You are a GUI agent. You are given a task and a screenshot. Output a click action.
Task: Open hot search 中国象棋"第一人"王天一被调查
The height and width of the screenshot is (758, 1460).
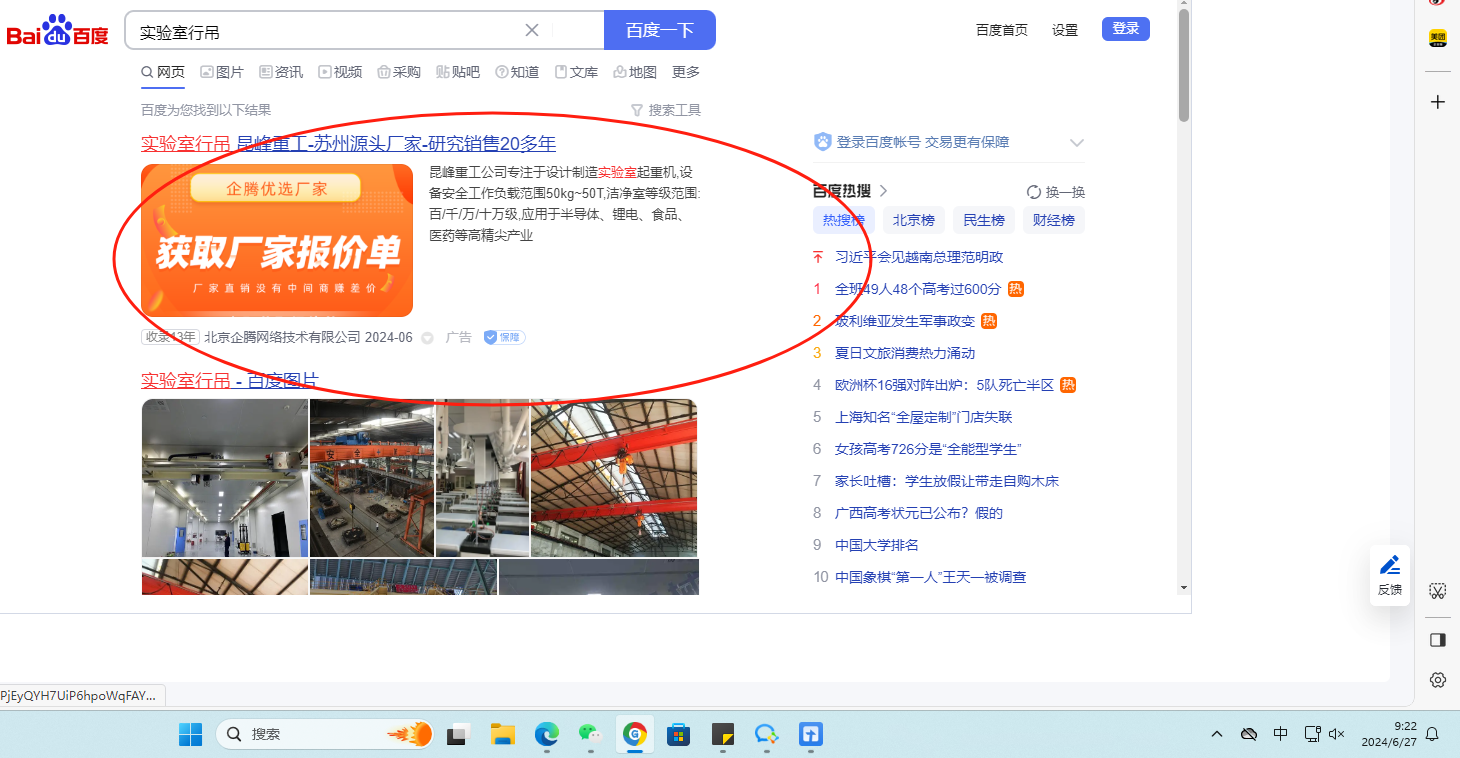pyautogui.click(x=931, y=577)
